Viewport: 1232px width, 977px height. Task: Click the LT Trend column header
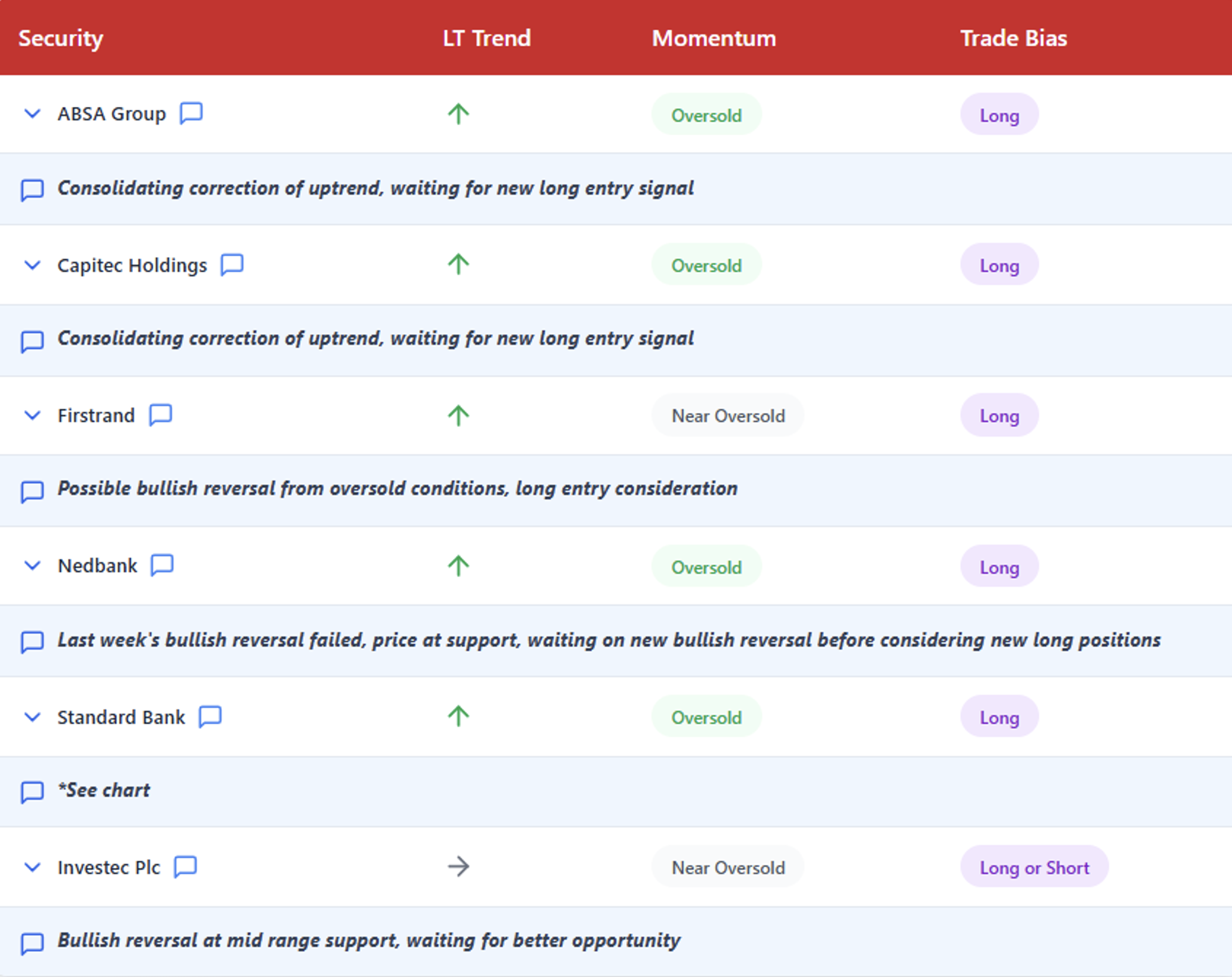coord(486,38)
